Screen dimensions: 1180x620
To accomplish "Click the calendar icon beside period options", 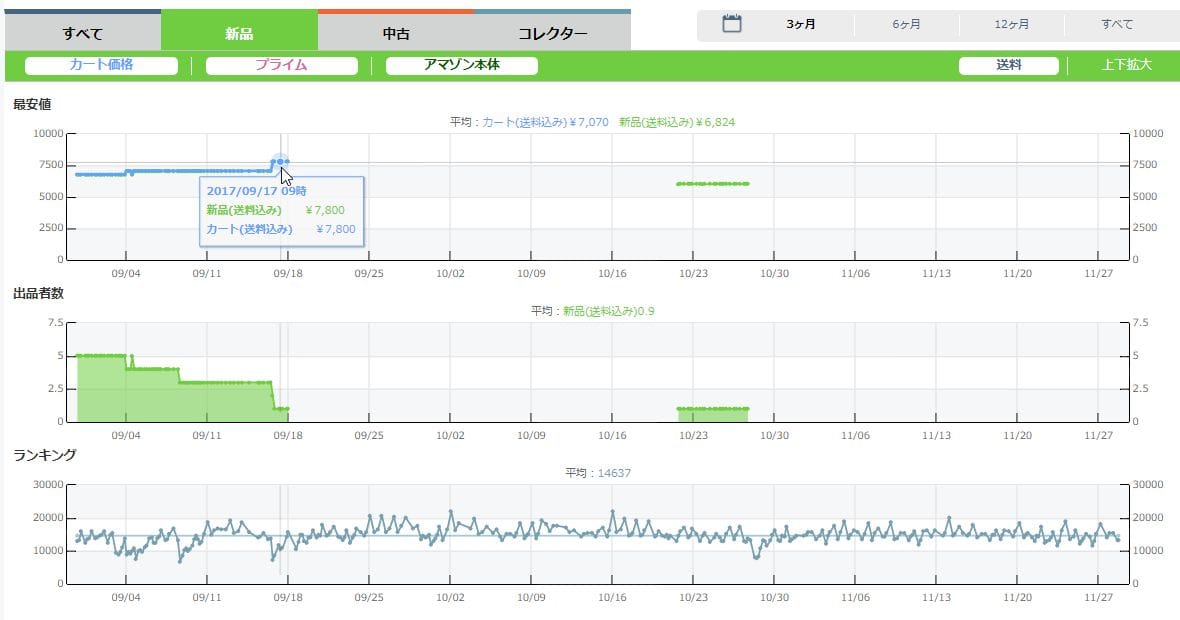I will pos(732,24).
